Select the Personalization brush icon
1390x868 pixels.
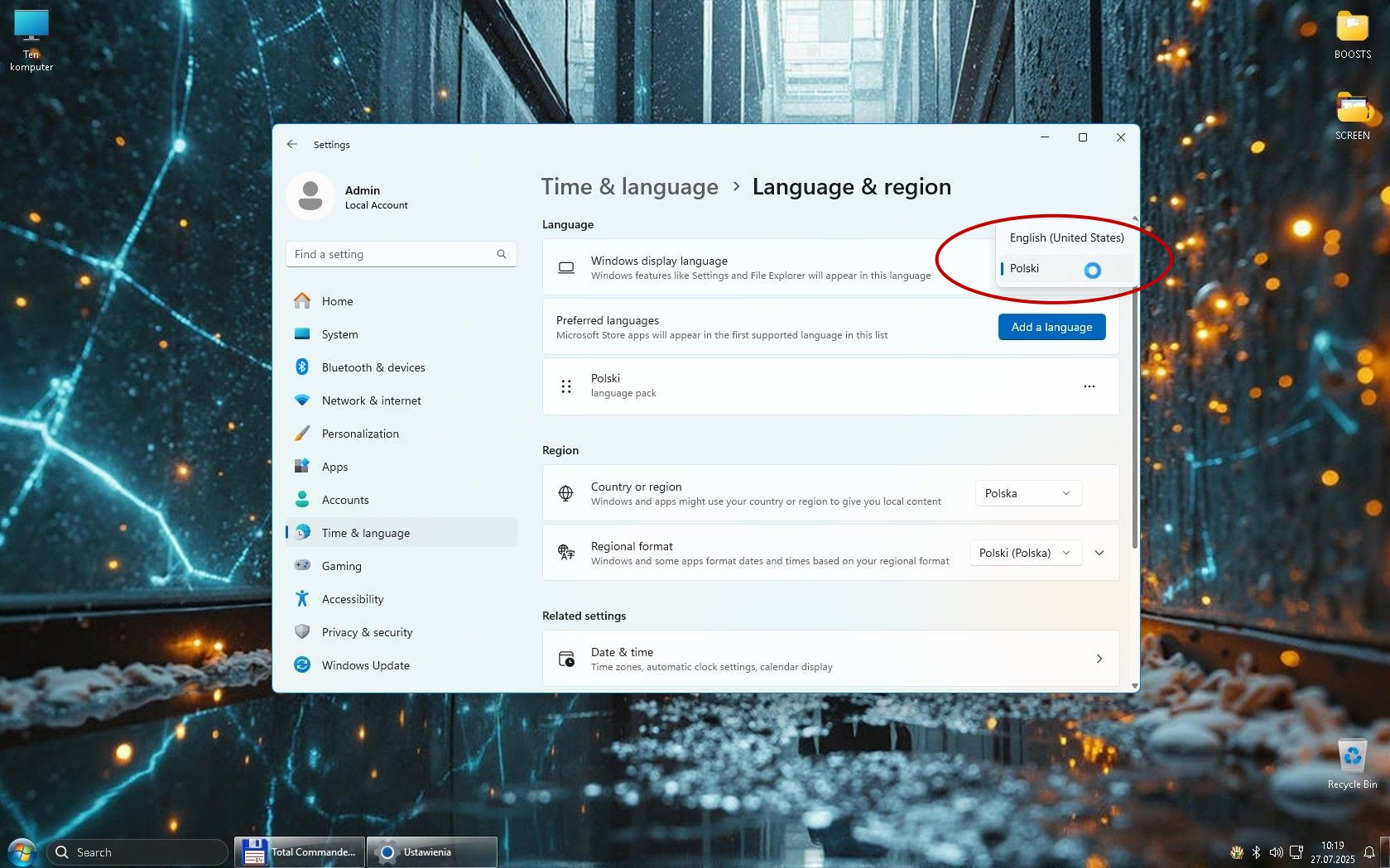[302, 434]
